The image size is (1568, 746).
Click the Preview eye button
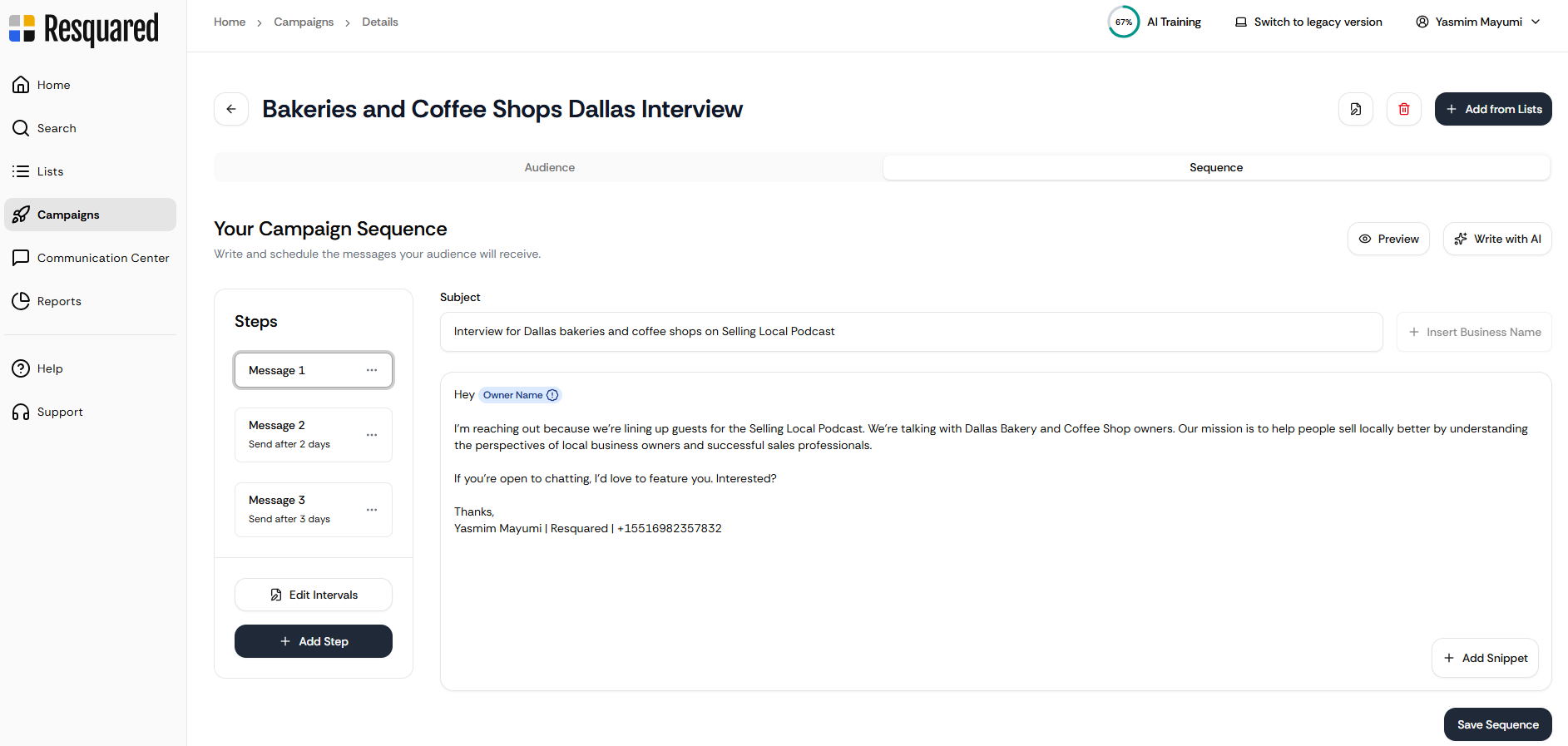click(1388, 239)
